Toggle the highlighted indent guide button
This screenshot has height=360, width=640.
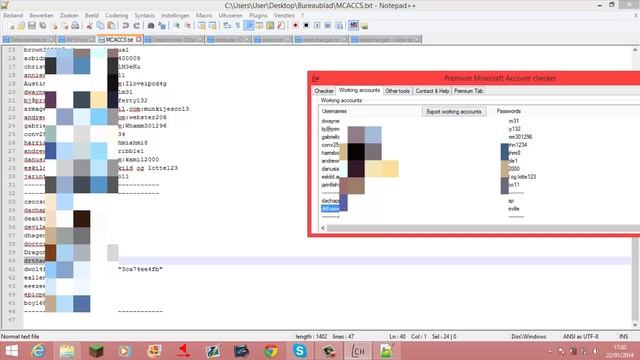[x=249, y=26]
